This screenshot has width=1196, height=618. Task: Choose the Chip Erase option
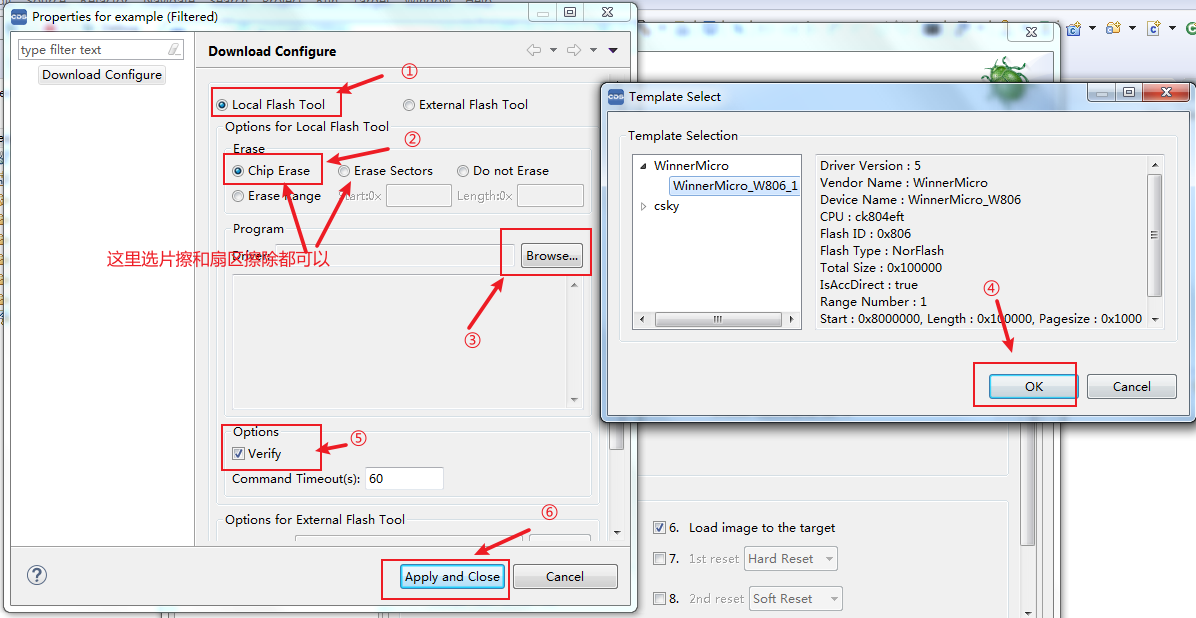point(238,171)
